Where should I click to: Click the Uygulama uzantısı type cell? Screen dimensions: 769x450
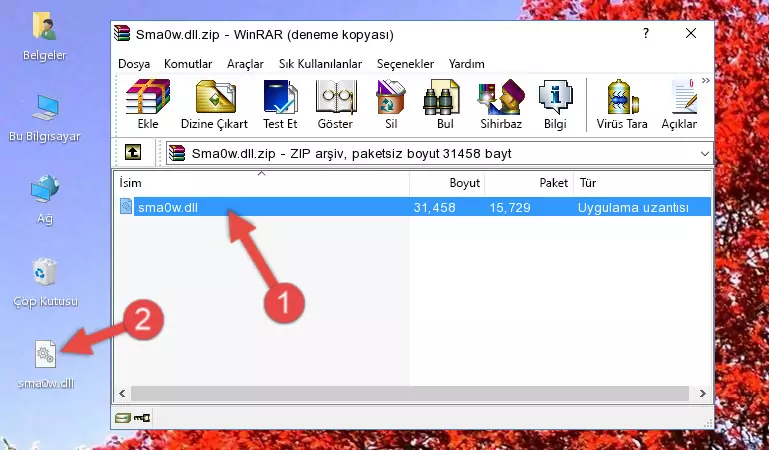pos(633,207)
